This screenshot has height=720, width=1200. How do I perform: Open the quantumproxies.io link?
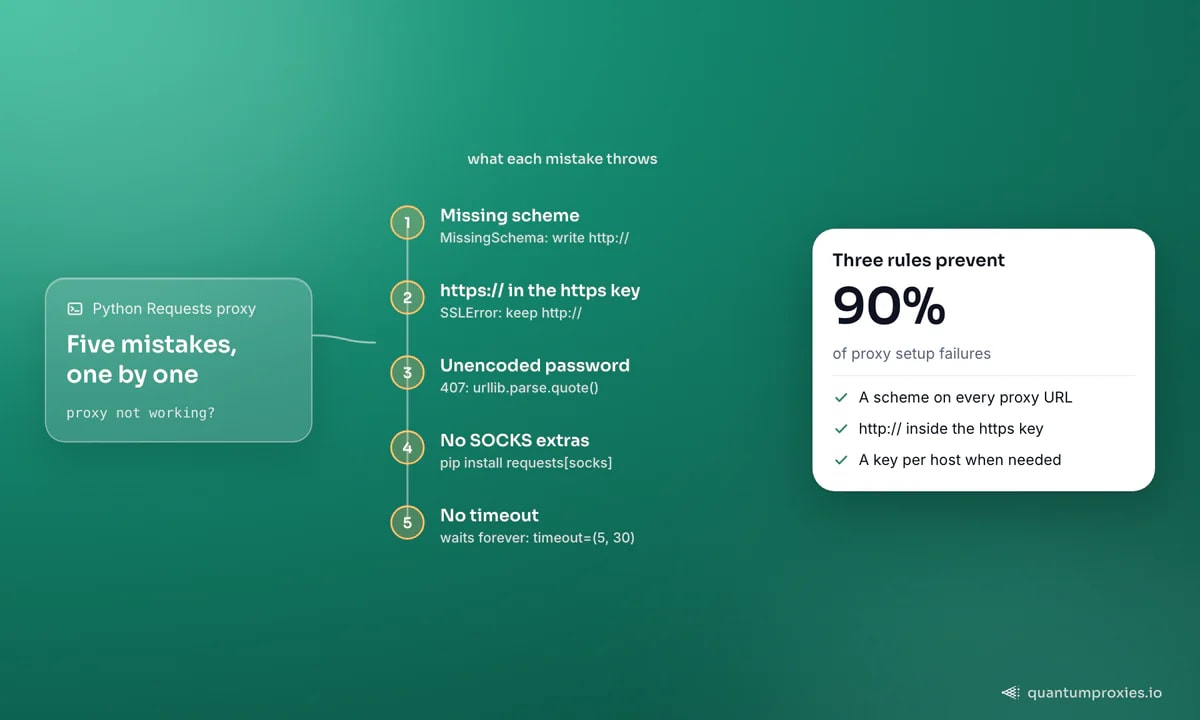(x=1094, y=692)
